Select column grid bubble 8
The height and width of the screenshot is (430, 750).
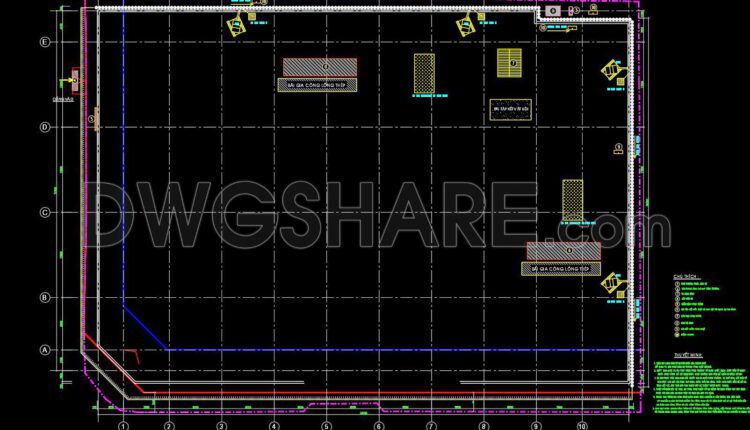point(484,426)
